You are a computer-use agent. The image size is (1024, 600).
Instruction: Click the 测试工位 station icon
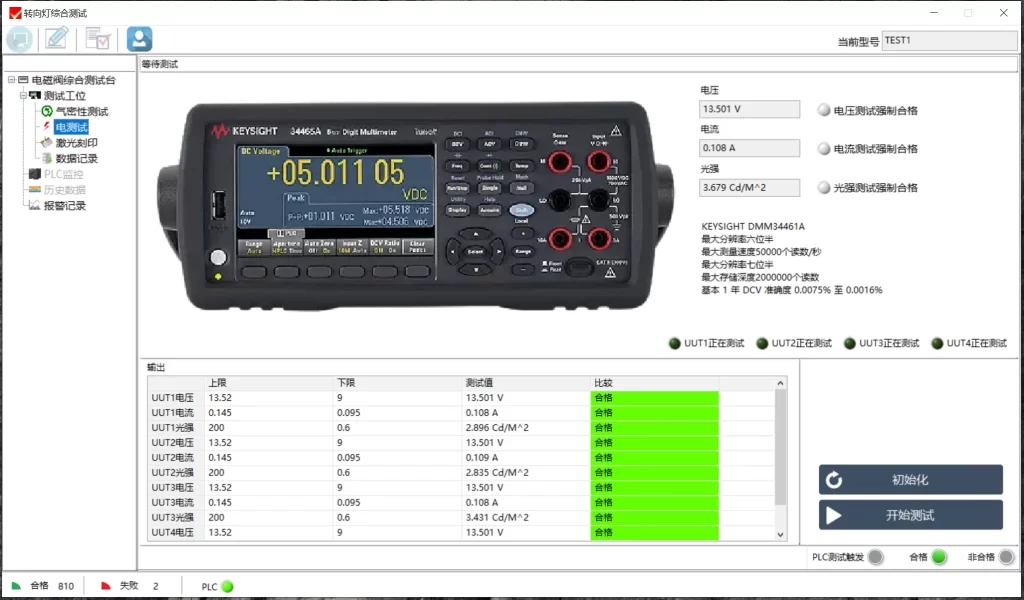tap(35, 95)
